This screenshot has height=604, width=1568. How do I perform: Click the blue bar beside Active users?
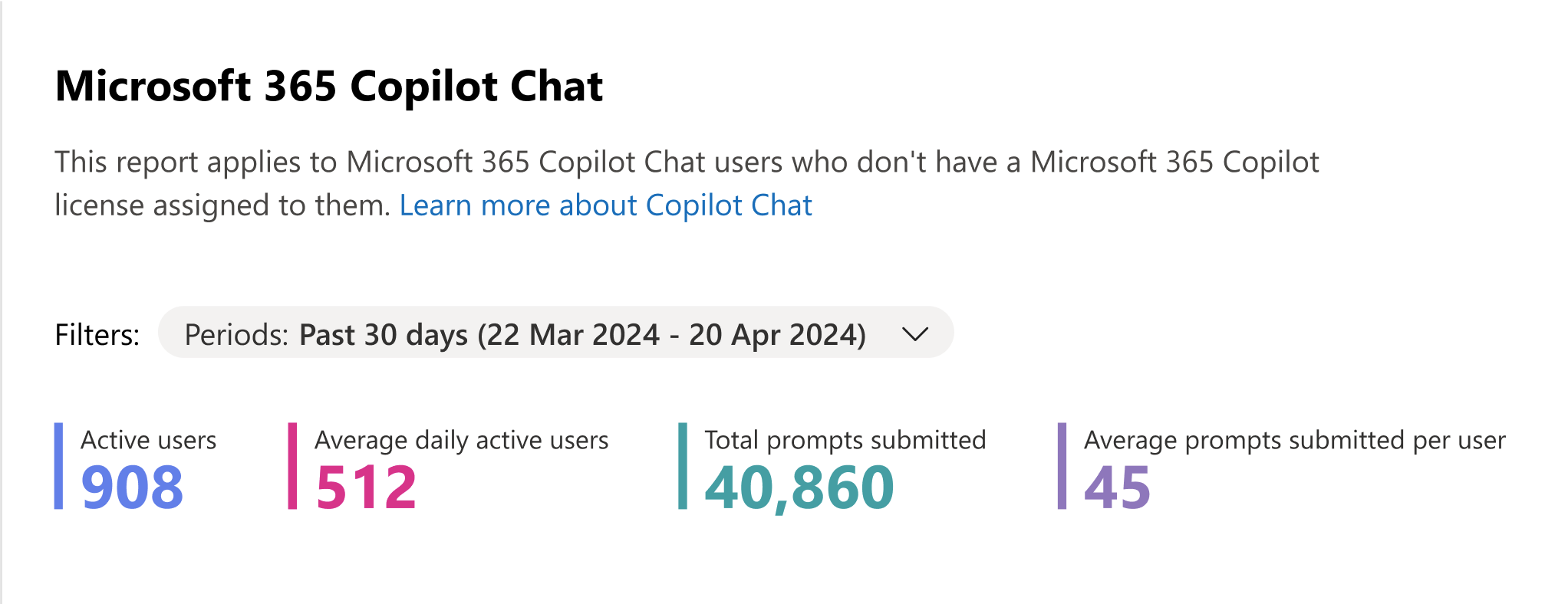(x=58, y=466)
